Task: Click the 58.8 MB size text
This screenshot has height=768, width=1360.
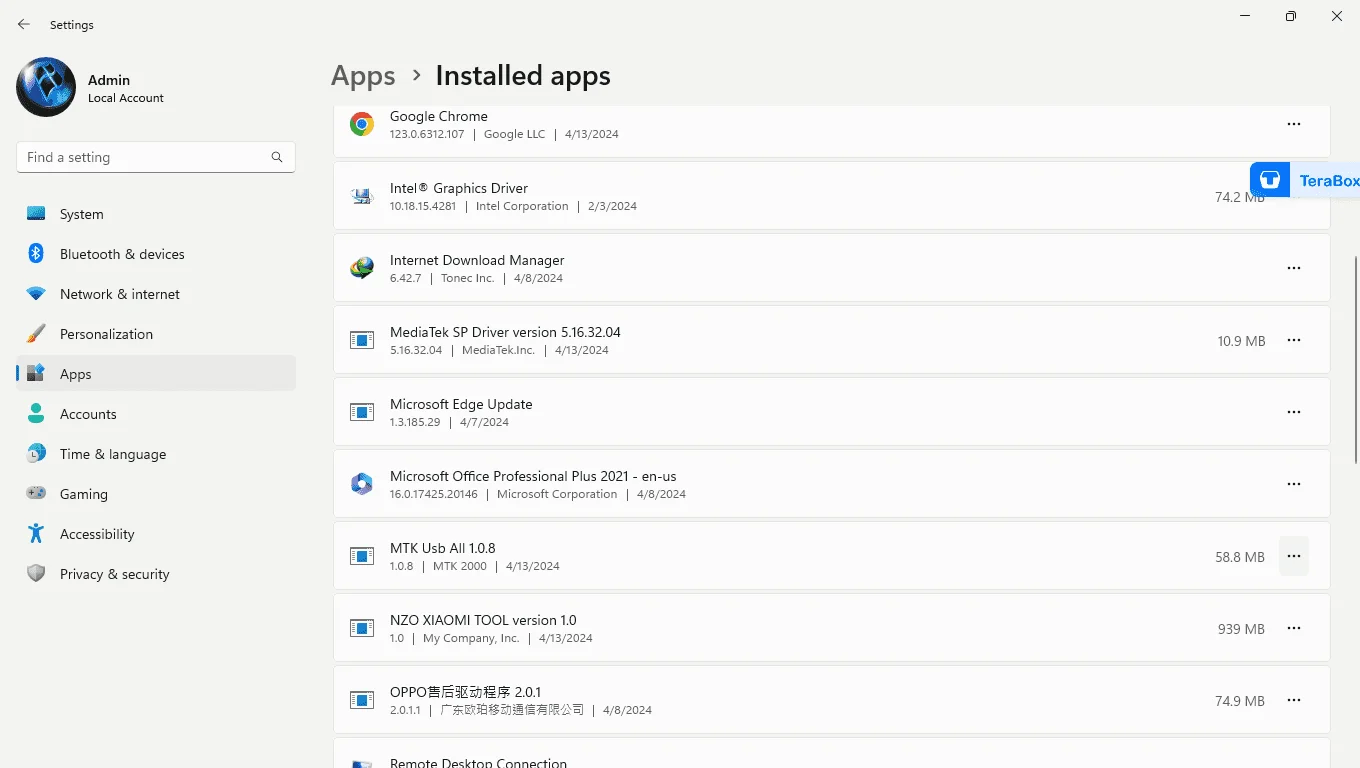Action: click(x=1240, y=557)
